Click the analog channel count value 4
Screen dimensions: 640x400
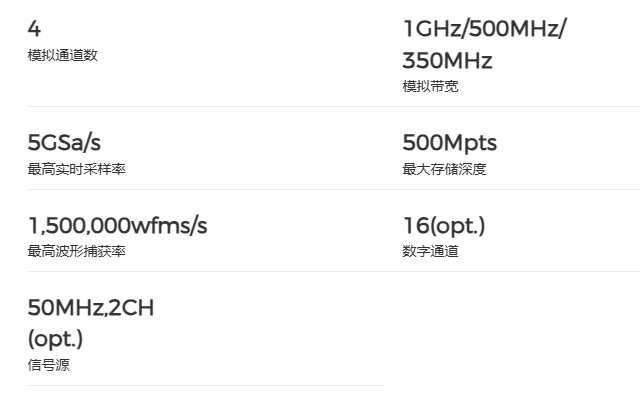tap(34, 29)
